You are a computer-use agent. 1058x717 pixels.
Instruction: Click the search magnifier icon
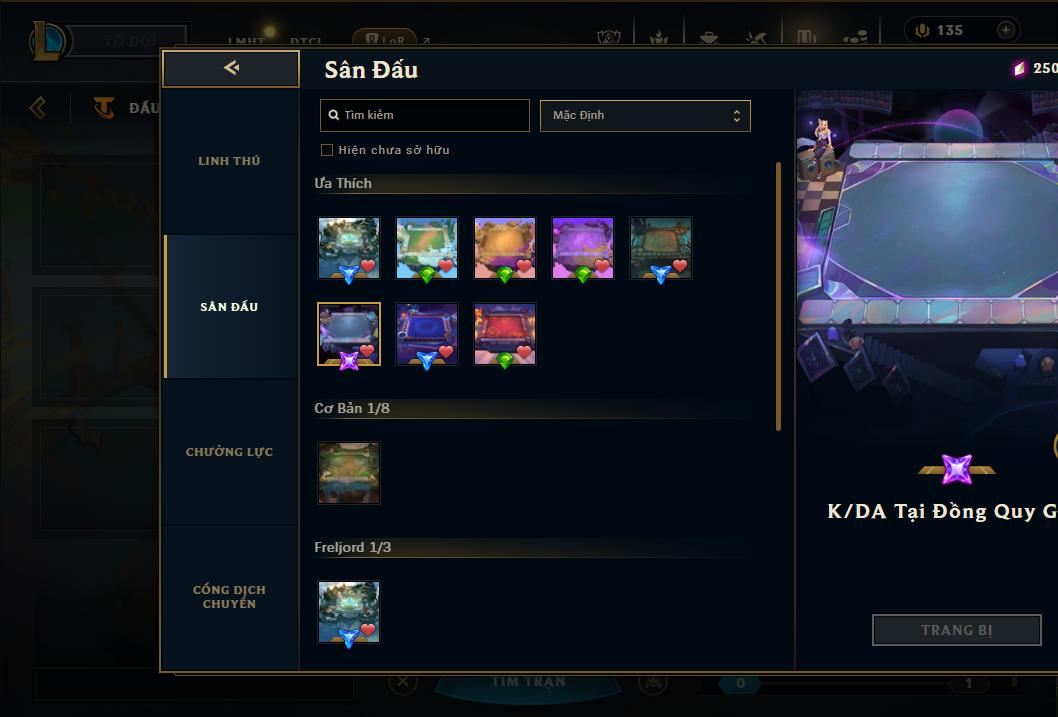[x=333, y=115]
